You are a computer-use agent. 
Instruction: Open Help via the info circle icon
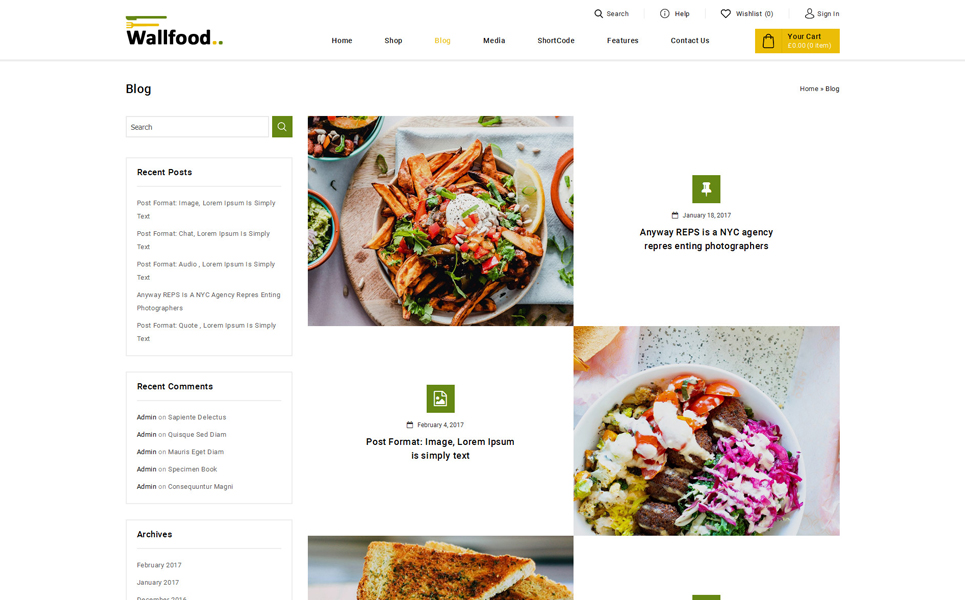click(665, 14)
